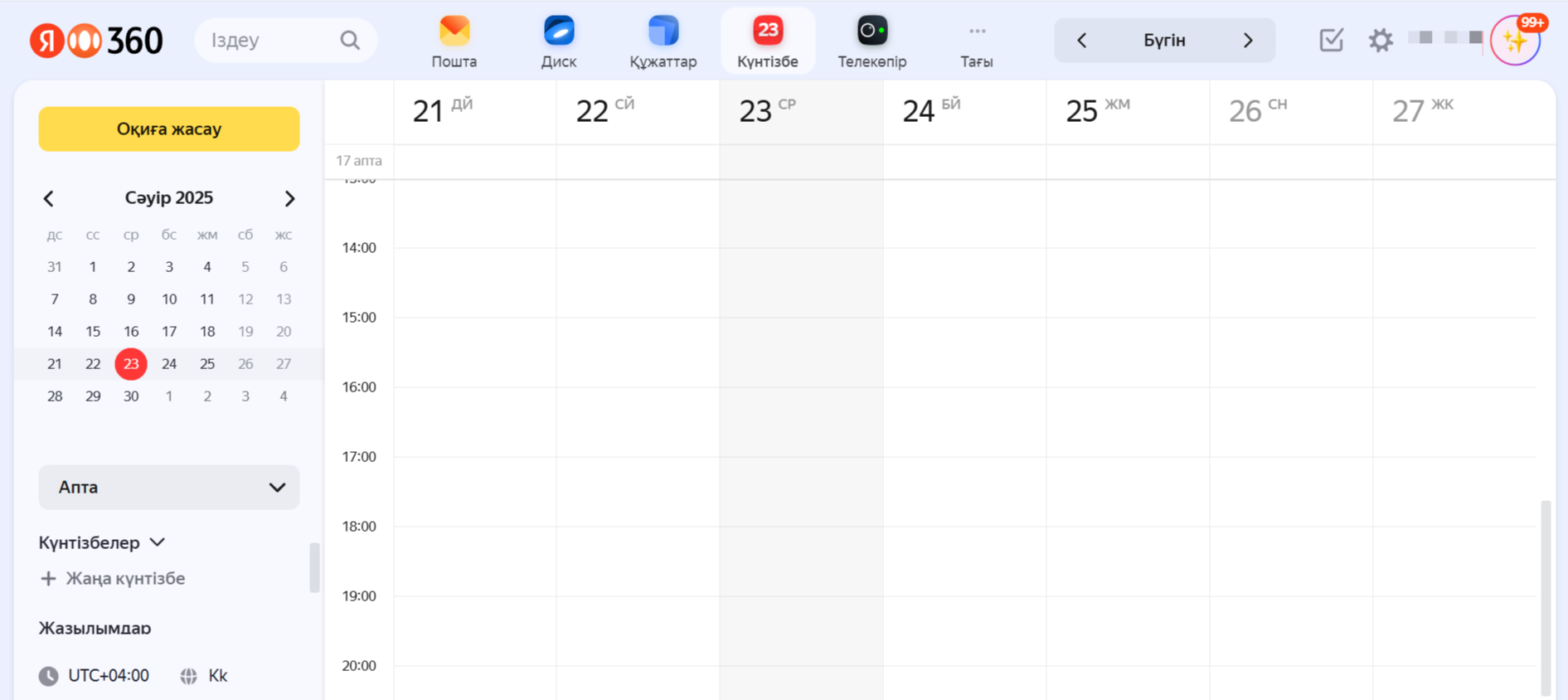Go to next month in mini calendar
This screenshot has width=1568, height=700.
(x=289, y=198)
